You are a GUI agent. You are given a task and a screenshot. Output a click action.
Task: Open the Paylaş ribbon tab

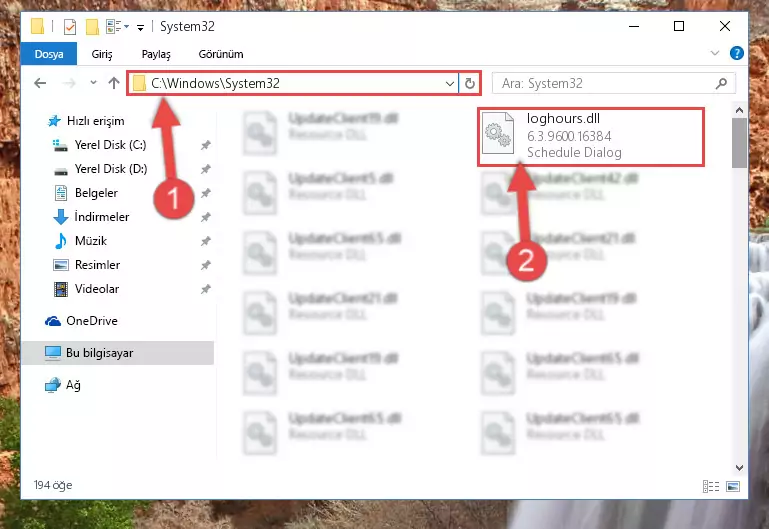(156, 54)
